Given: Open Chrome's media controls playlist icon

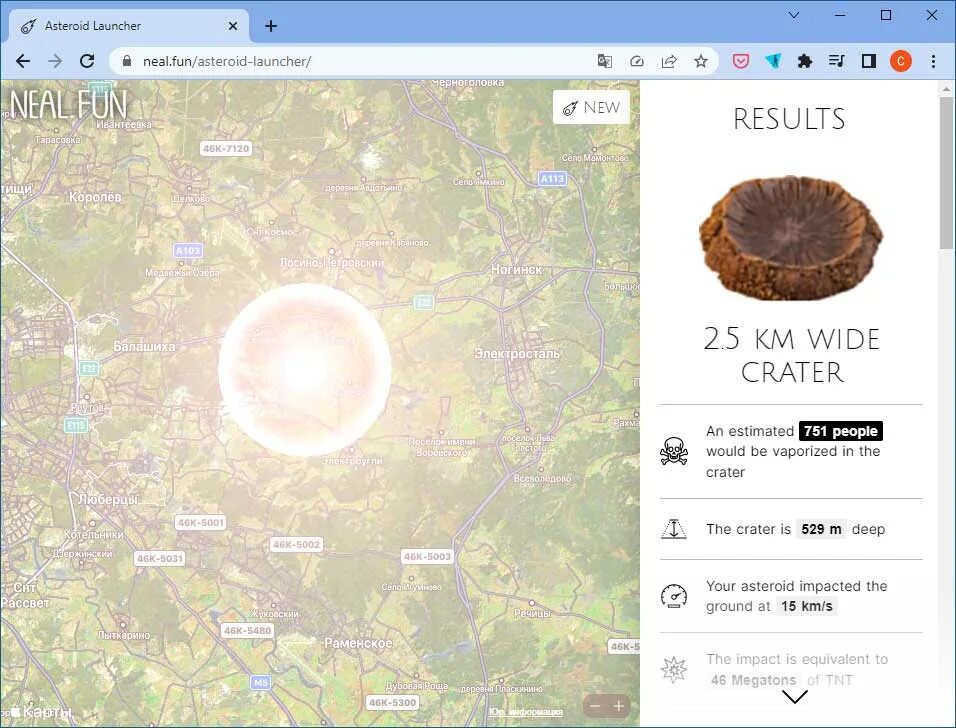Looking at the screenshot, I should [x=836, y=61].
